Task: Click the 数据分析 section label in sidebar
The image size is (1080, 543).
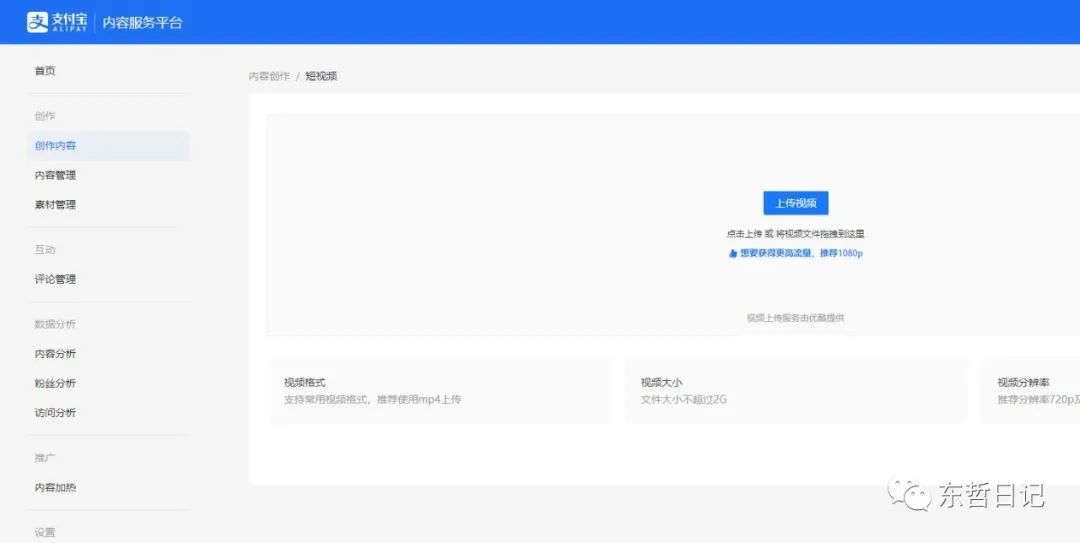Action: [x=55, y=324]
